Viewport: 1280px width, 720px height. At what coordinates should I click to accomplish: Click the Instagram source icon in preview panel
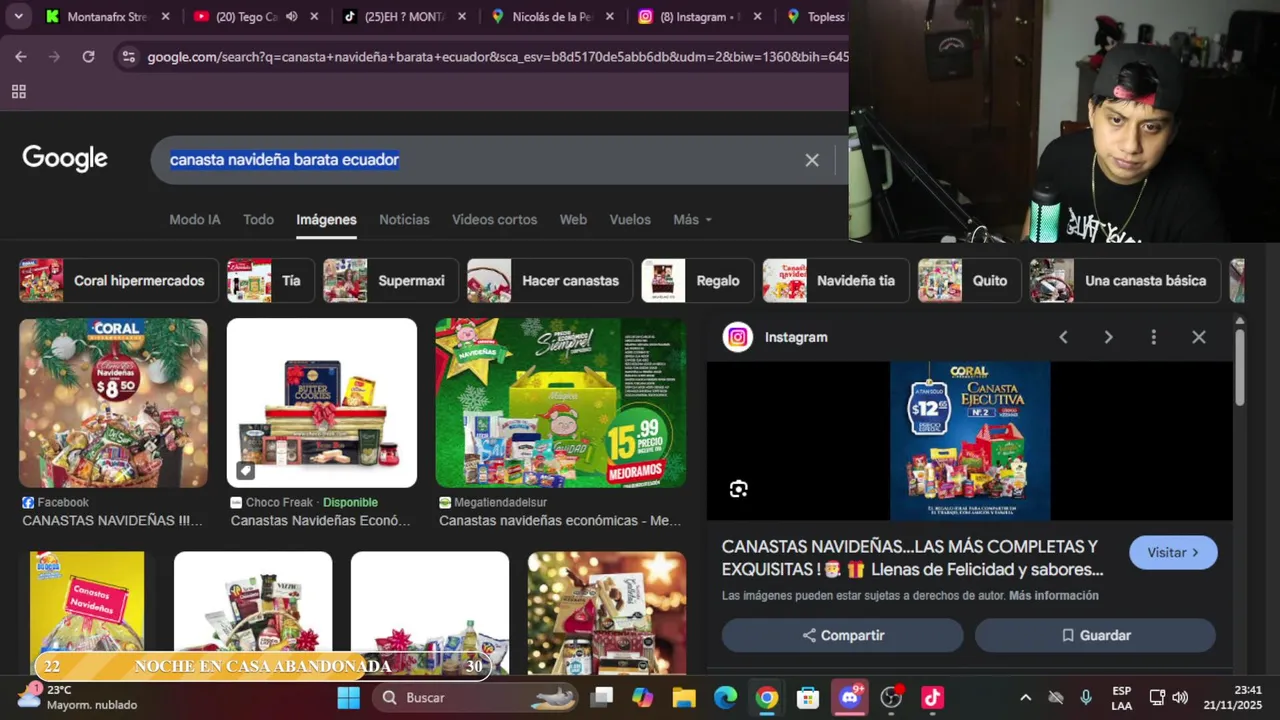click(738, 337)
